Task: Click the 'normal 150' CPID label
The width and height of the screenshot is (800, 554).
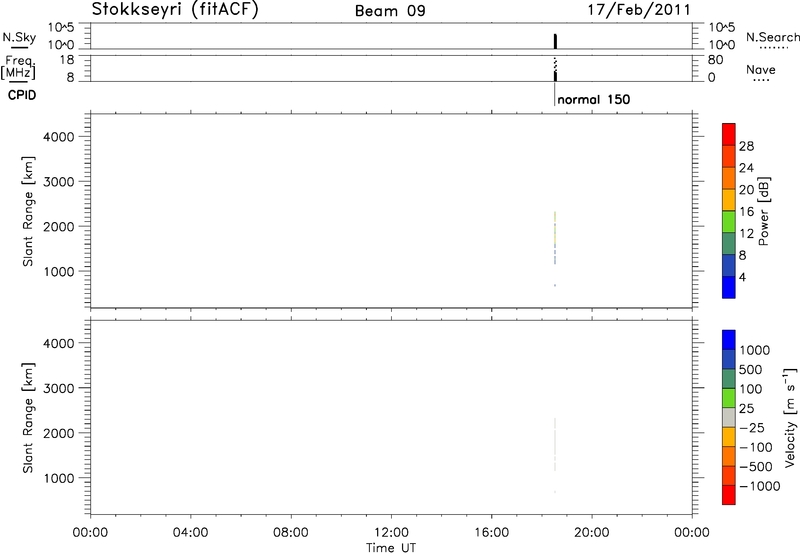Action: click(593, 99)
